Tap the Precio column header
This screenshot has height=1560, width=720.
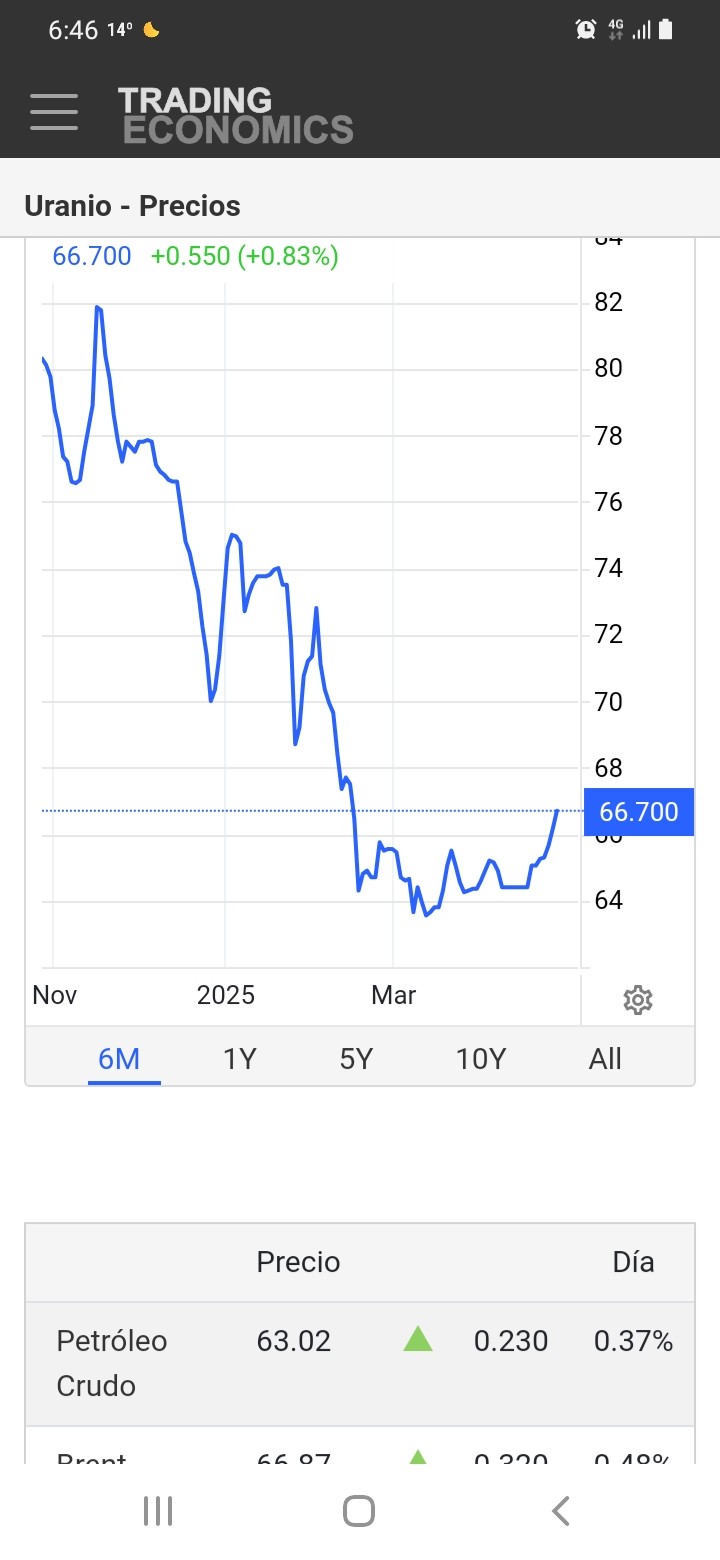coord(298,1262)
